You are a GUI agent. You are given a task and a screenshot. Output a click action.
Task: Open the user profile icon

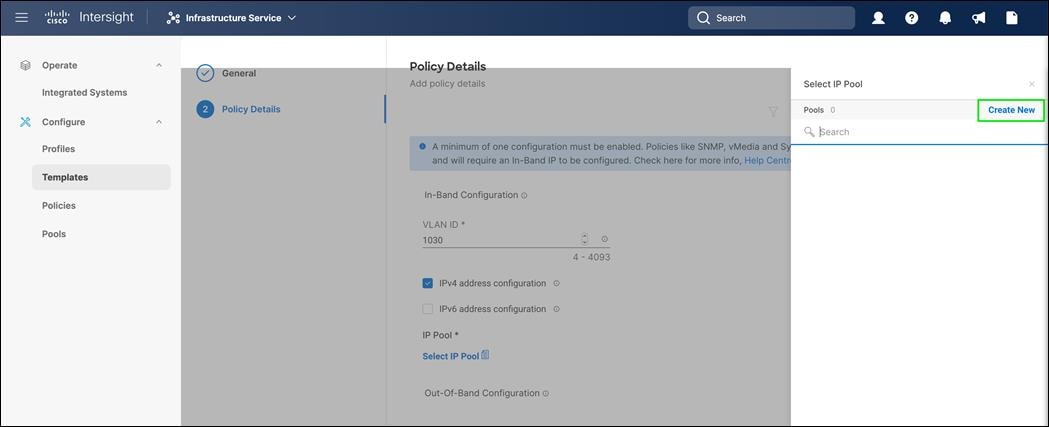pos(878,18)
